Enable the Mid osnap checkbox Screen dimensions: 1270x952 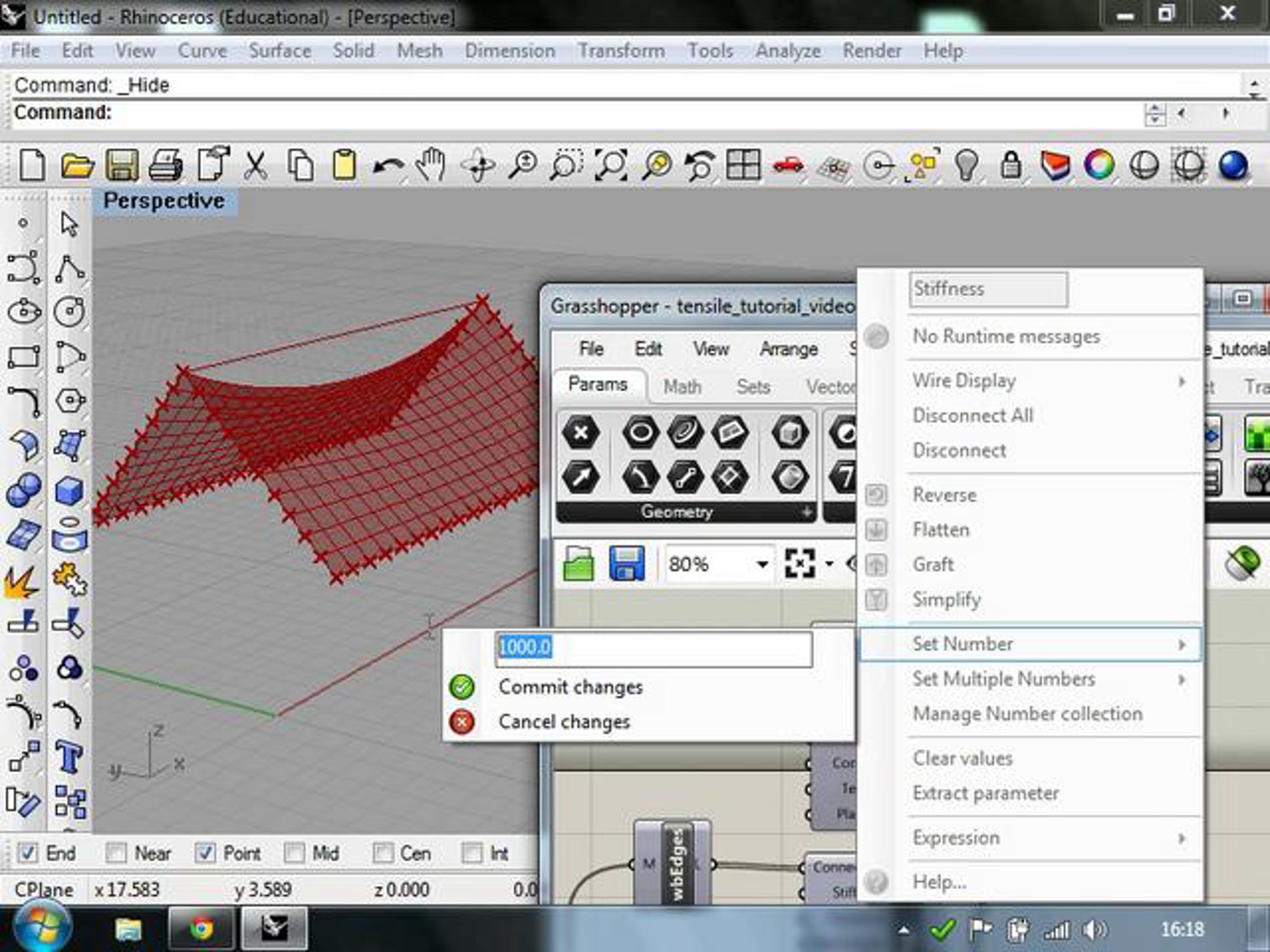tap(295, 853)
